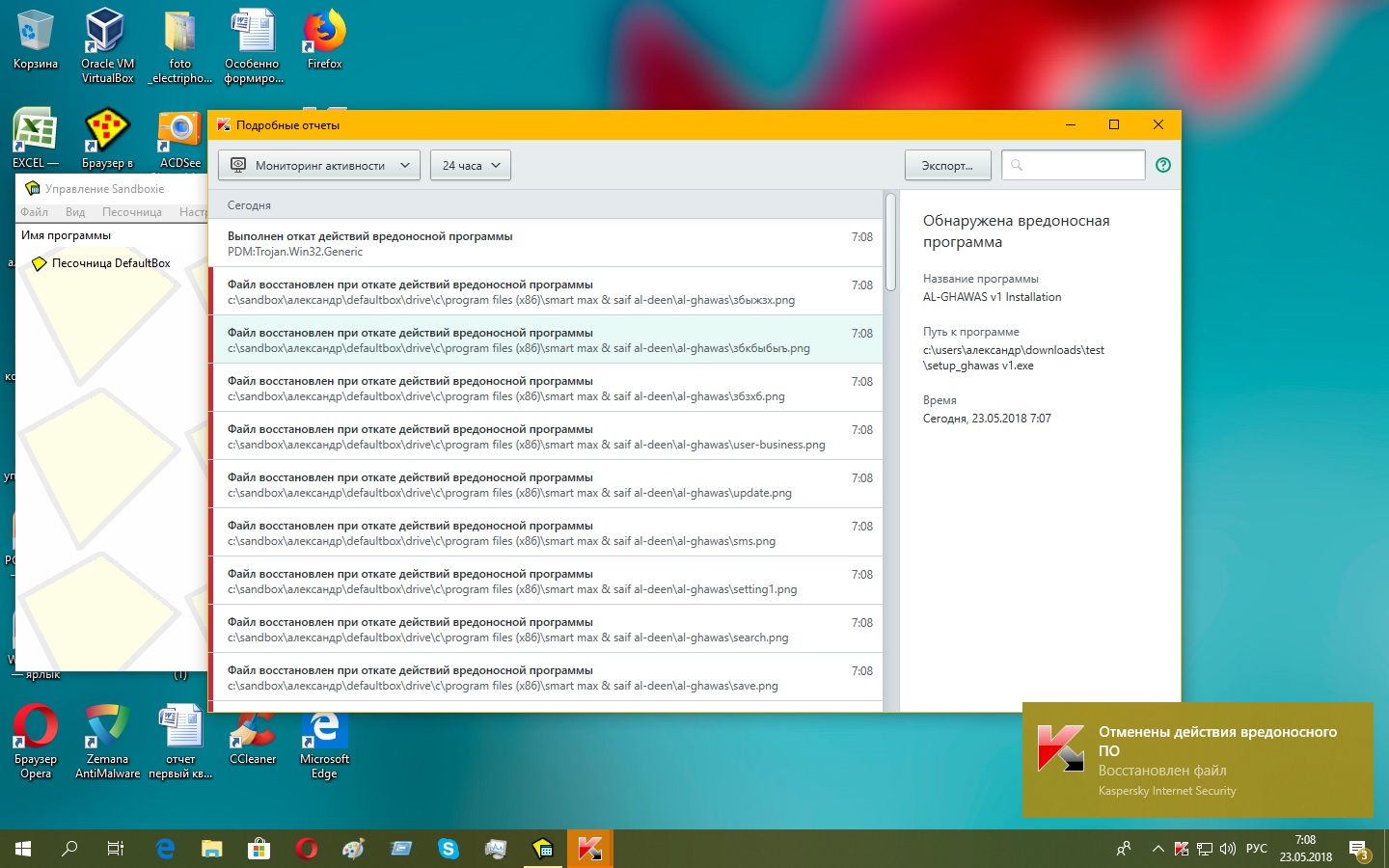
Task: Open Sandboxie from the taskbar
Action: coord(543,849)
